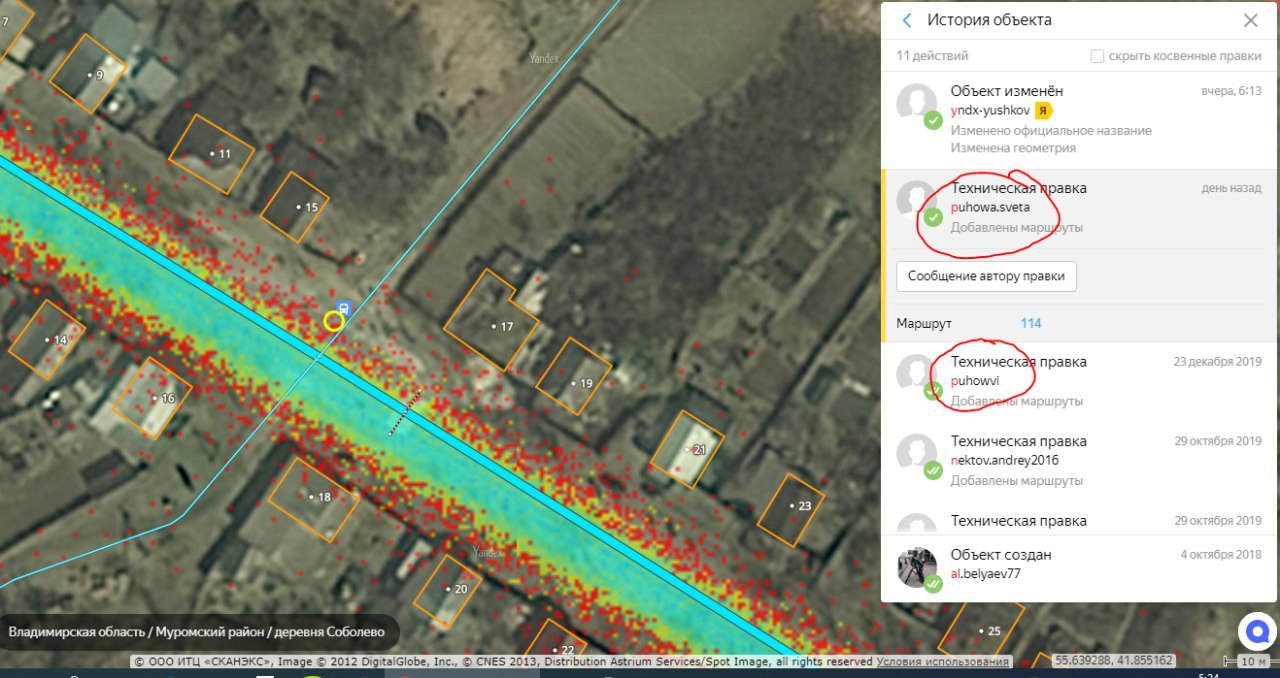Click the avatar next to nektov.andrey2016
Screen dimensions: 1280x678
pyautogui.click(x=917, y=454)
